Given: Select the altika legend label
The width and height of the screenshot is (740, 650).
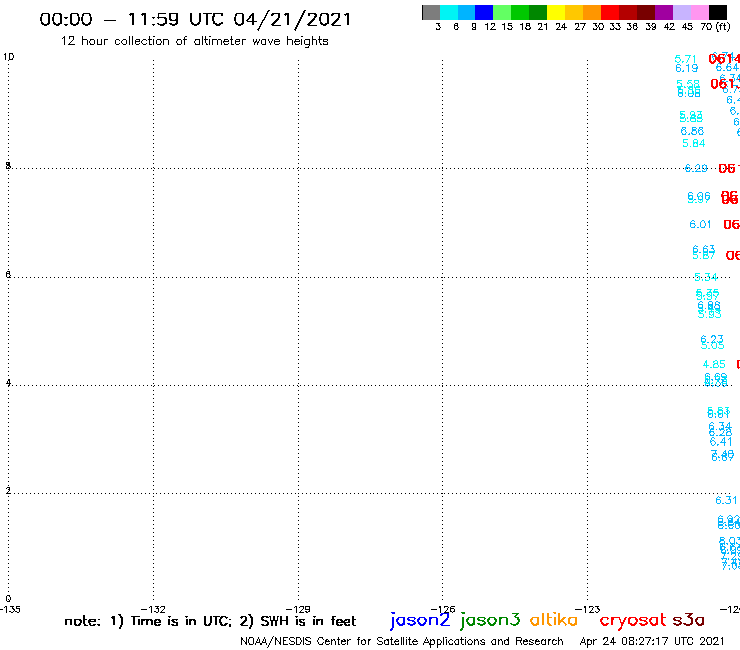Looking at the screenshot, I should [x=553, y=620].
